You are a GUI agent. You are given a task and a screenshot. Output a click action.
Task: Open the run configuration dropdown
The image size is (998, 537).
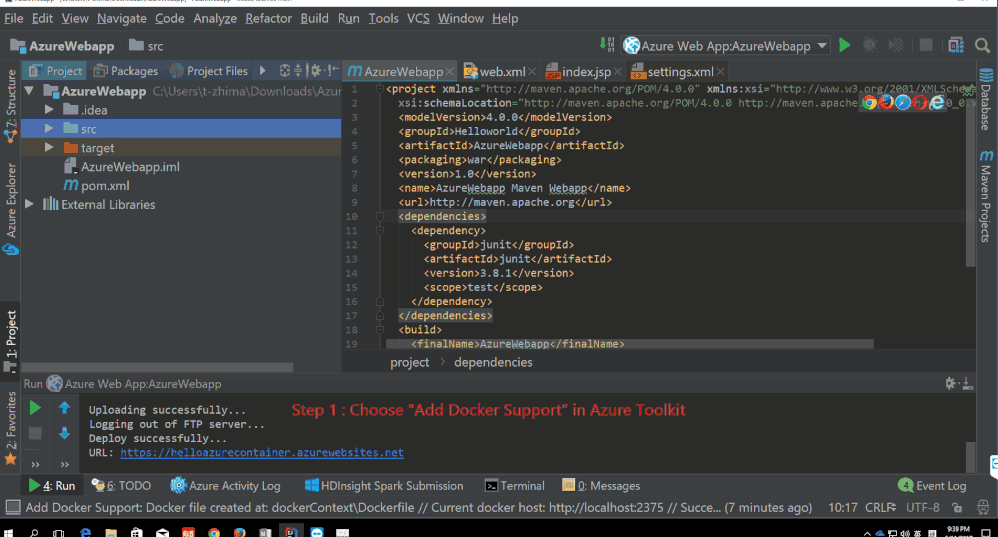(822, 46)
